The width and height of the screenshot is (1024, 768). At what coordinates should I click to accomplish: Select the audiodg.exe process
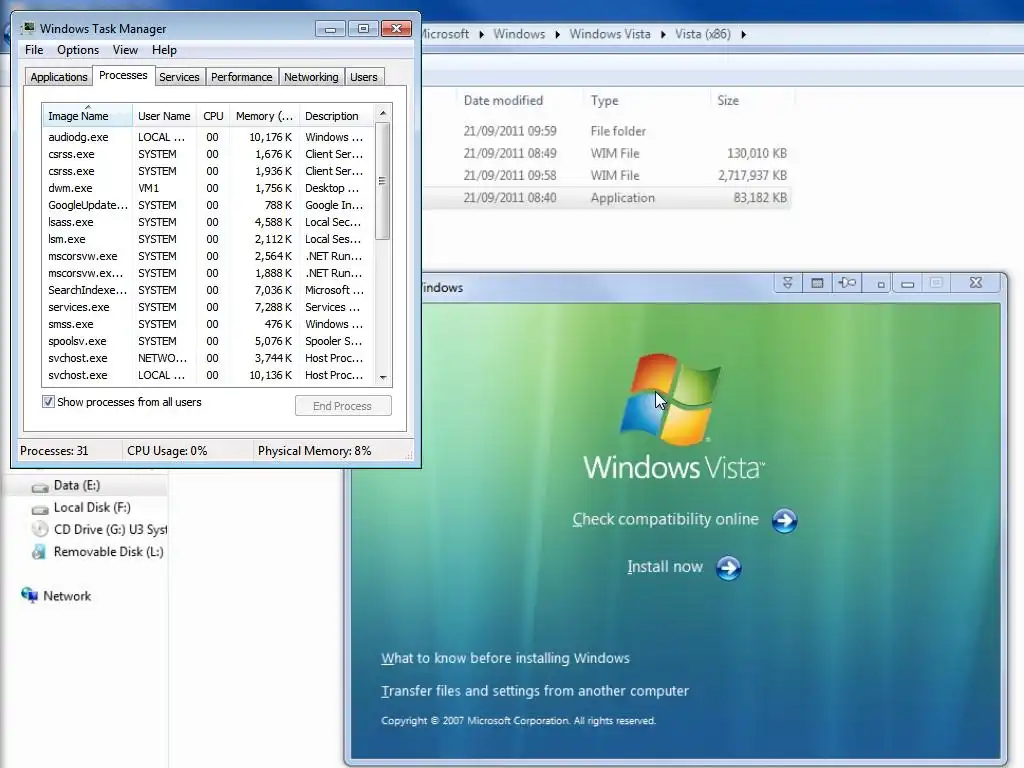208,137
